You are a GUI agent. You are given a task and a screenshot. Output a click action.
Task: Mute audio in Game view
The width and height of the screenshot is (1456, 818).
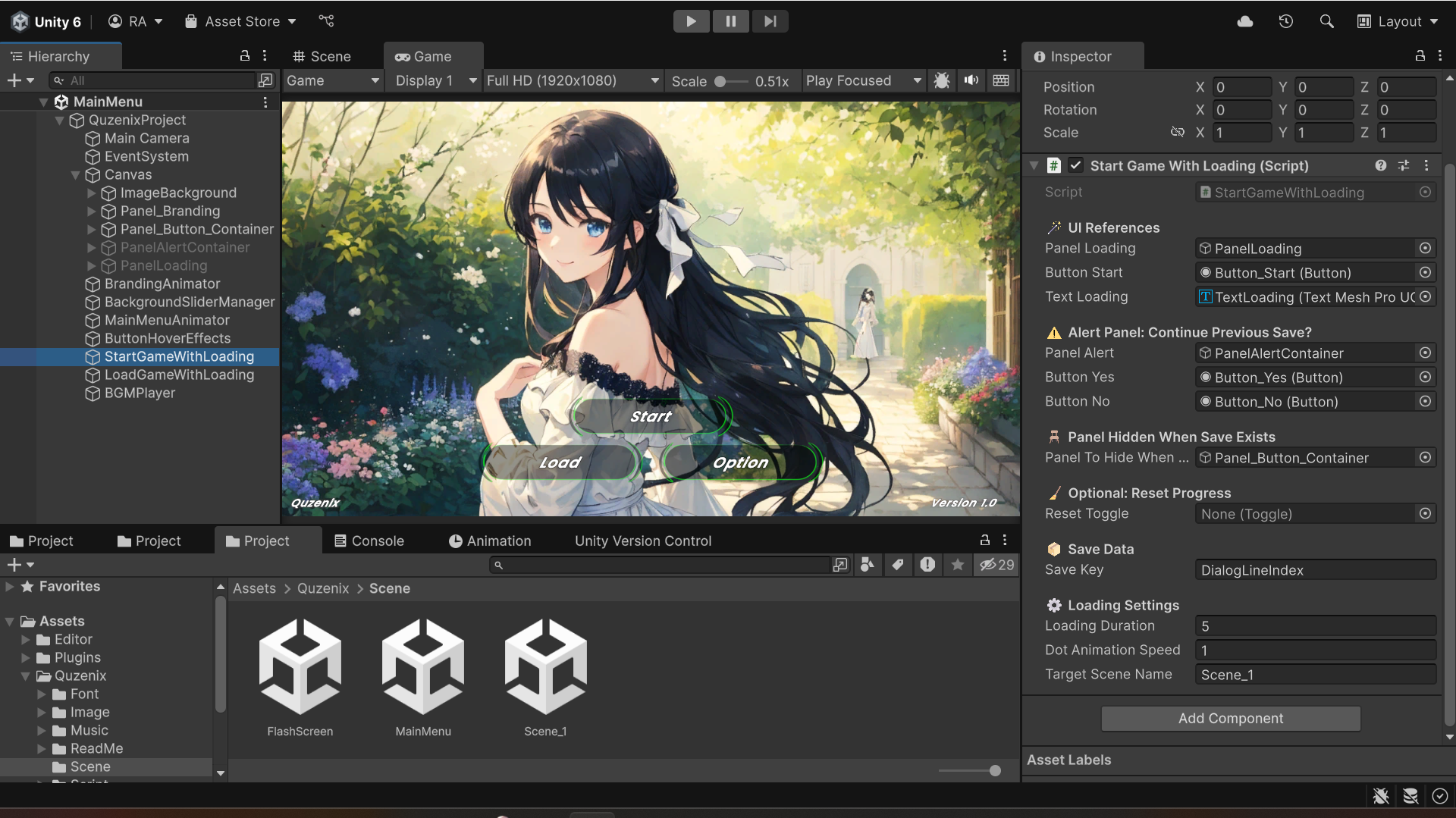point(971,80)
